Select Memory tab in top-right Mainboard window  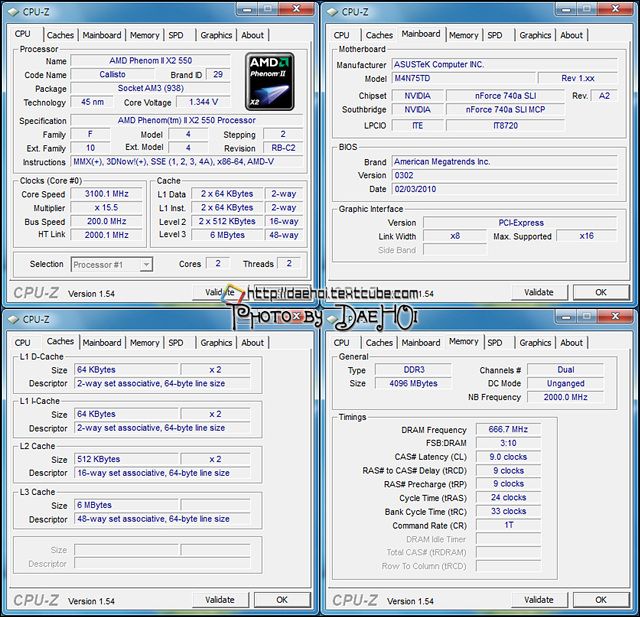coord(463,35)
